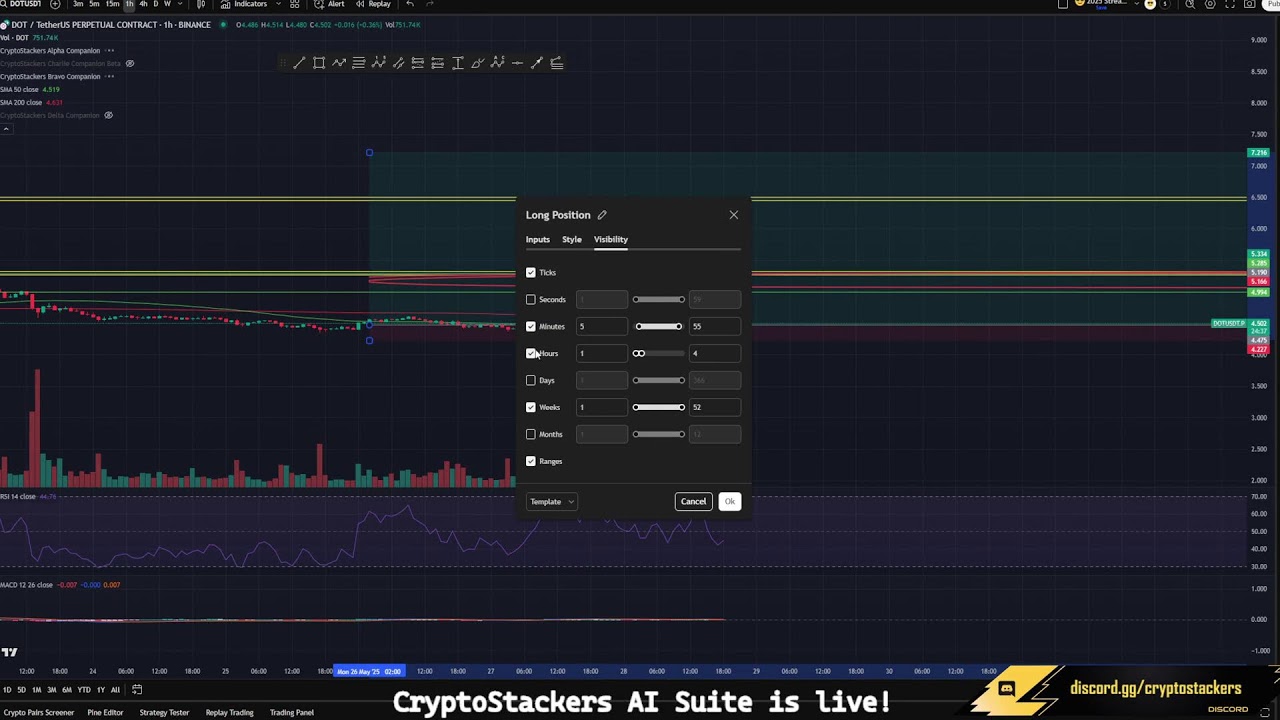Toggle the Hours visibility checkbox
The width and height of the screenshot is (1280, 720).
531,353
